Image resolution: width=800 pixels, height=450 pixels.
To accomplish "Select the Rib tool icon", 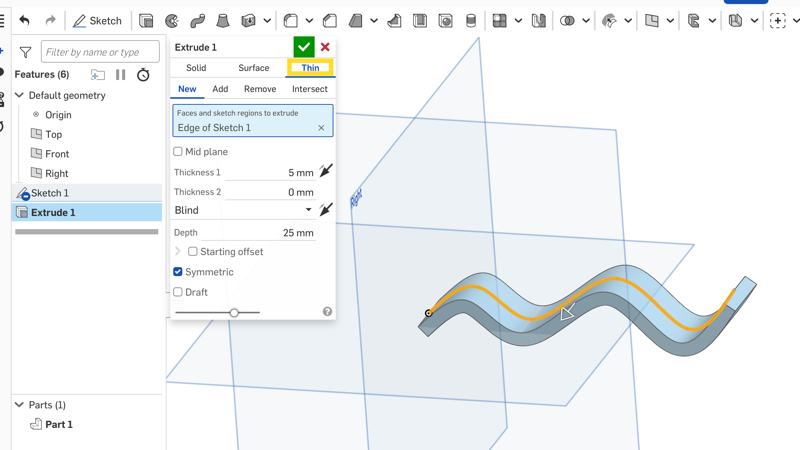I will pos(394,21).
